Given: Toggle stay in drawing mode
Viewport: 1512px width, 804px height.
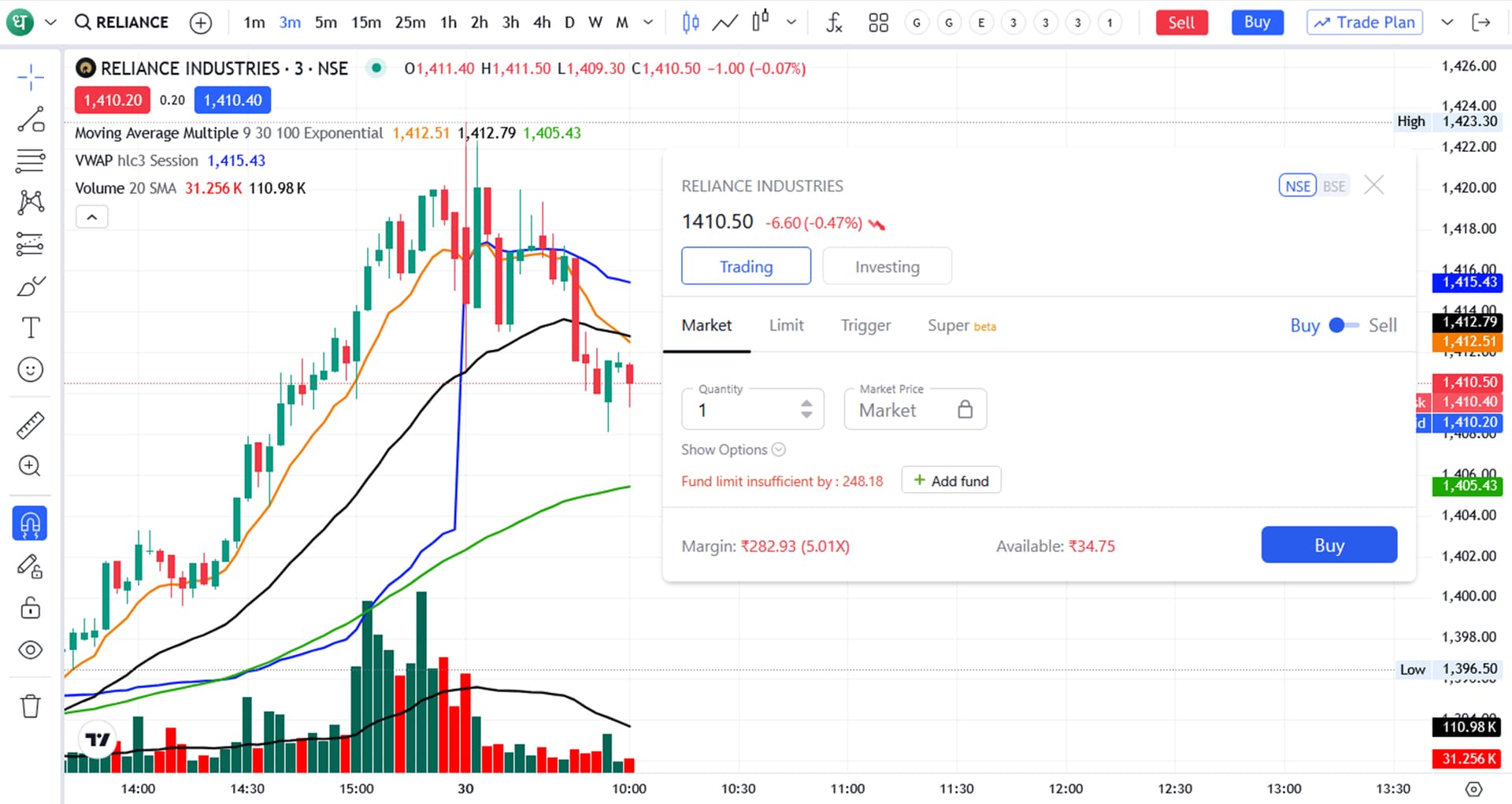Looking at the screenshot, I should (31, 566).
